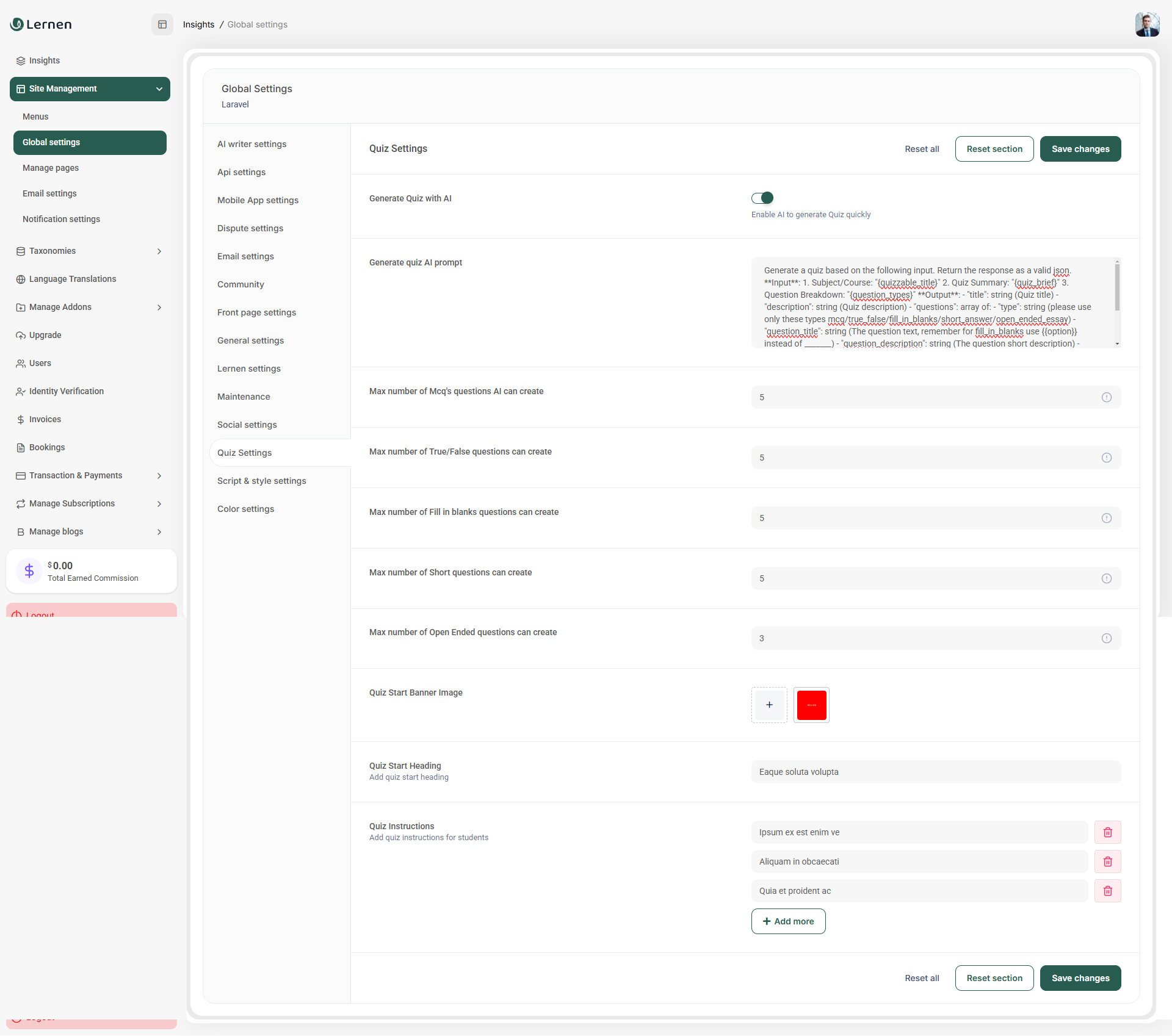
Task: Open the Color settings tab
Action: (245, 509)
